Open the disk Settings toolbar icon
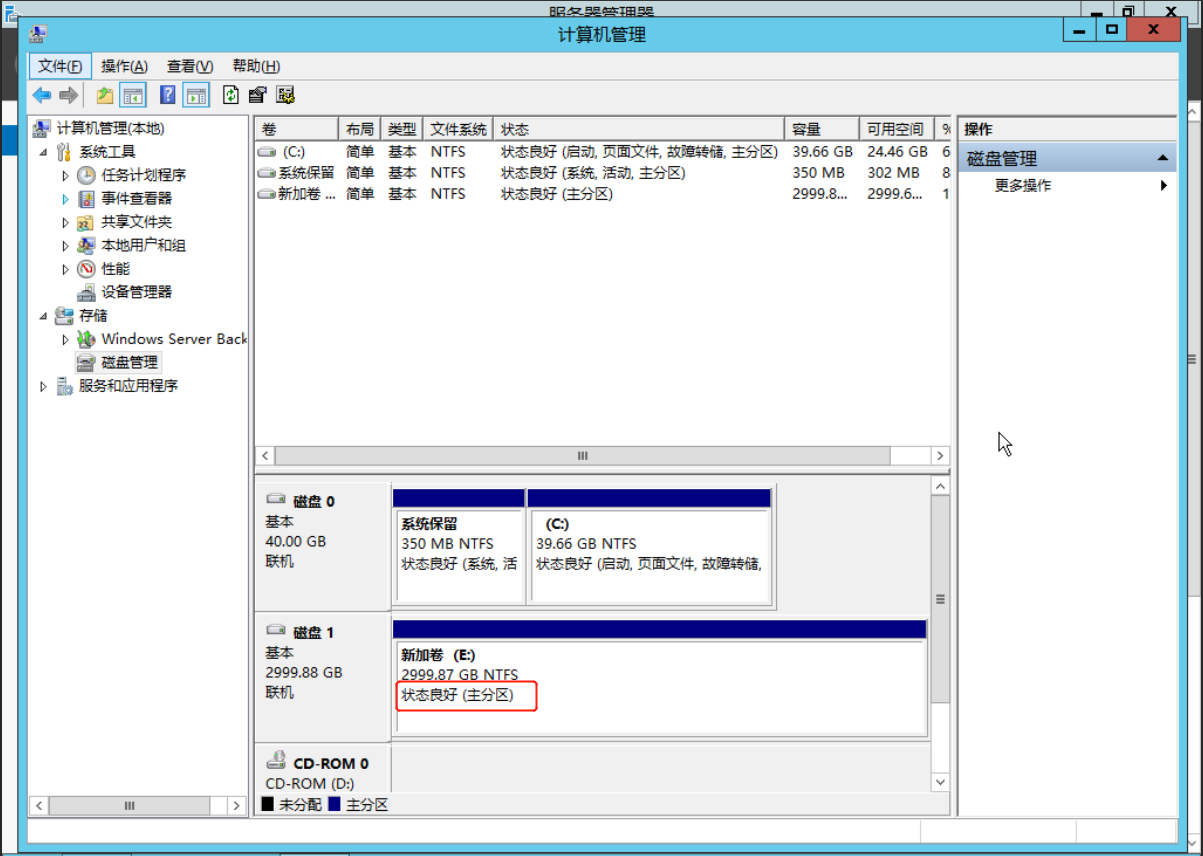The width and height of the screenshot is (1203, 856). (x=286, y=95)
